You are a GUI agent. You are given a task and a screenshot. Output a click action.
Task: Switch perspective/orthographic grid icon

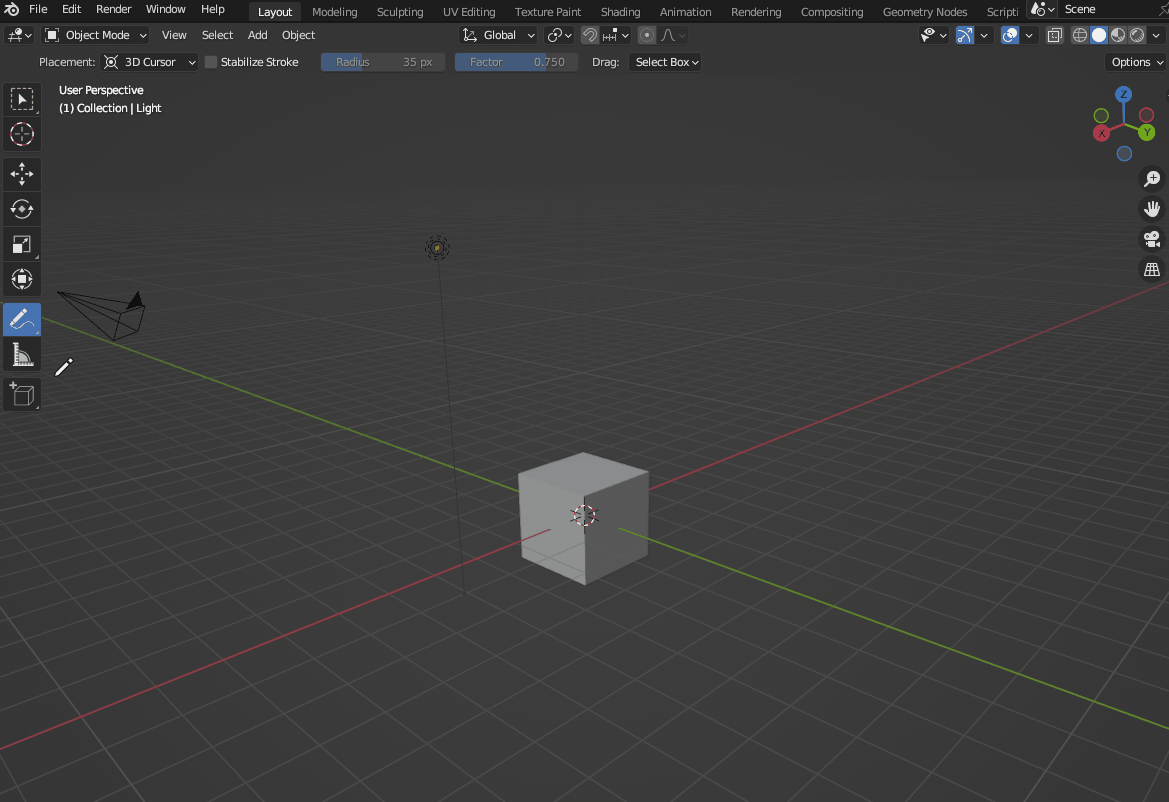click(1152, 269)
